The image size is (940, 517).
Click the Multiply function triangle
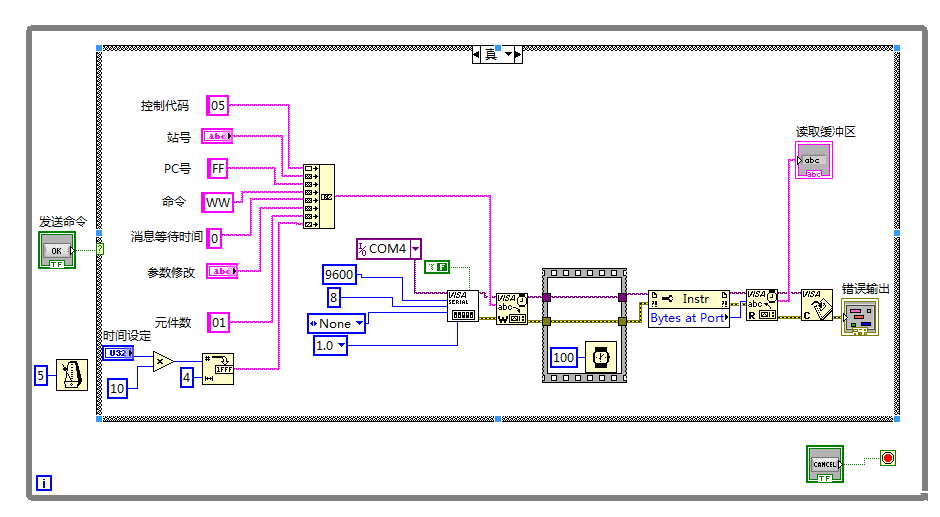point(163,362)
